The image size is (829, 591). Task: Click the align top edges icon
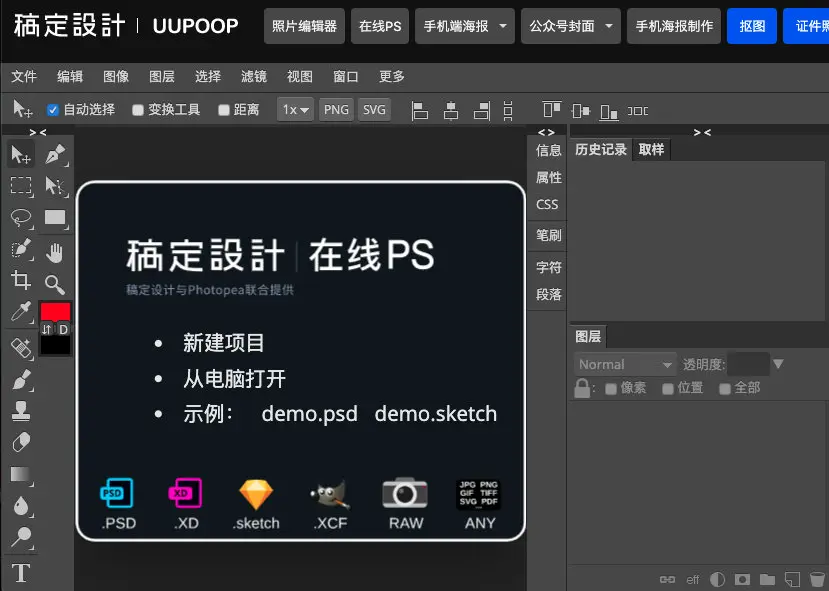pos(551,109)
